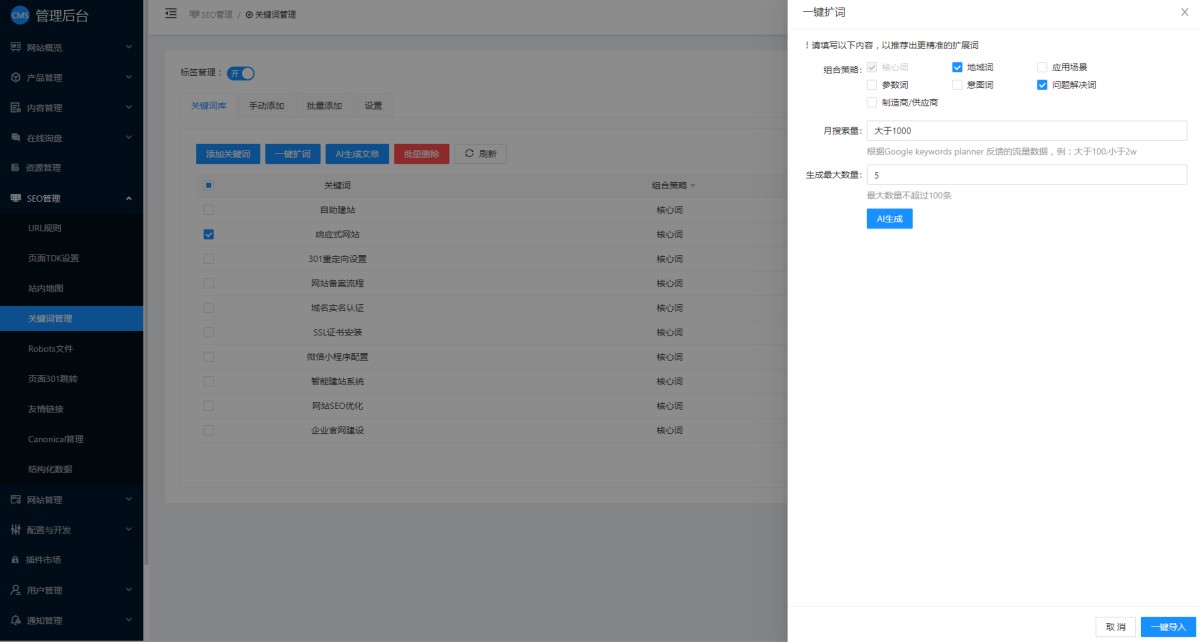Close the 一键扩词 drawer with X
This screenshot has width=1200, height=642.
click(x=1185, y=11)
